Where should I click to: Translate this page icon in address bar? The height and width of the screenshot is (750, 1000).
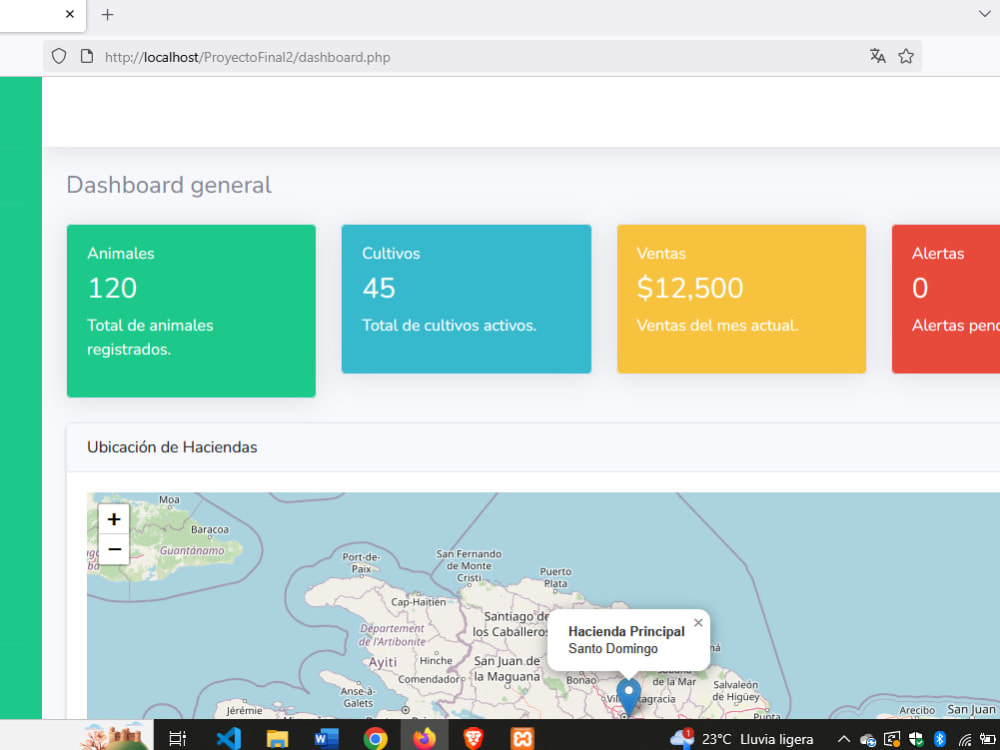878,56
